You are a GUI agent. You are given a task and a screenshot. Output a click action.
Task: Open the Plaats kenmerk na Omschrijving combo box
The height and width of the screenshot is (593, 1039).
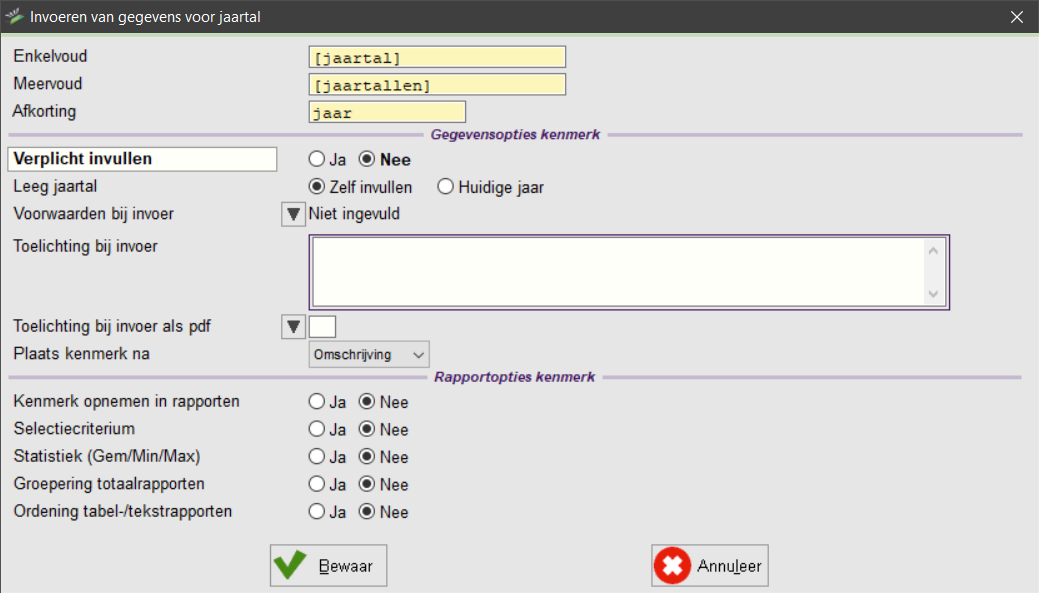coord(369,354)
